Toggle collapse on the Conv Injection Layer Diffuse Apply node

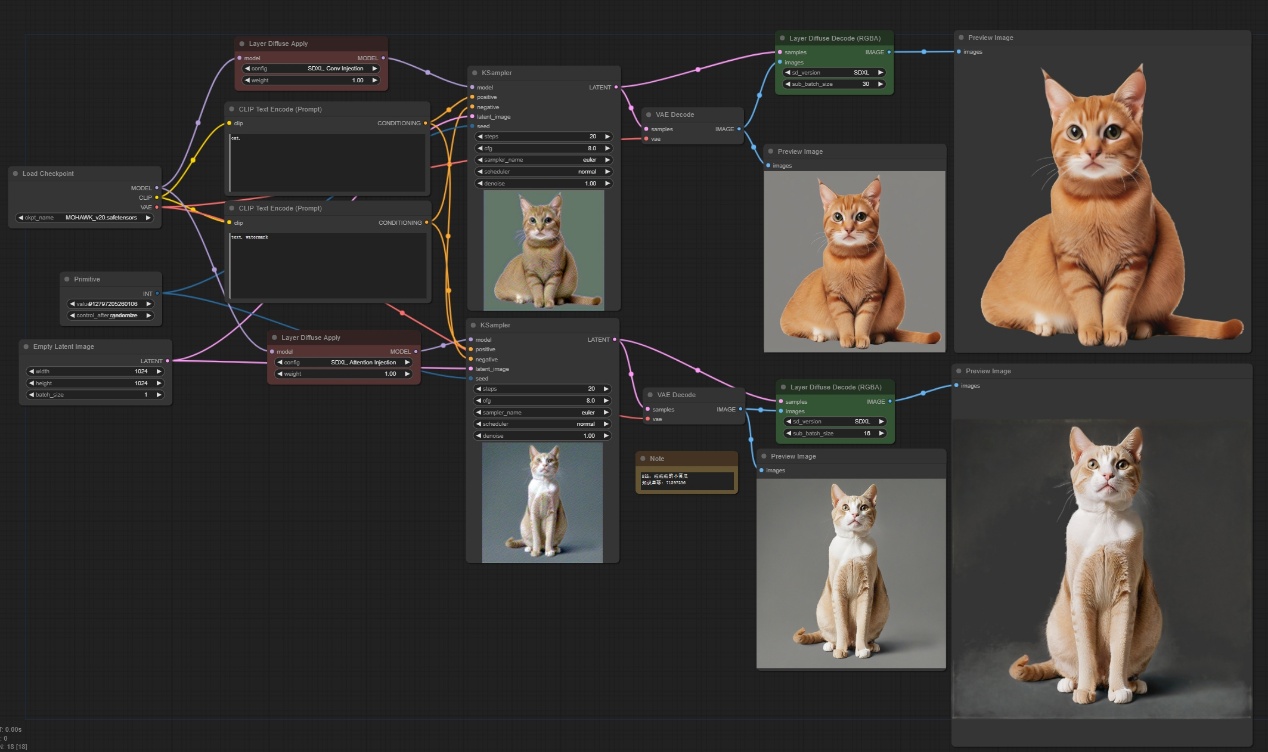click(x=241, y=44)
